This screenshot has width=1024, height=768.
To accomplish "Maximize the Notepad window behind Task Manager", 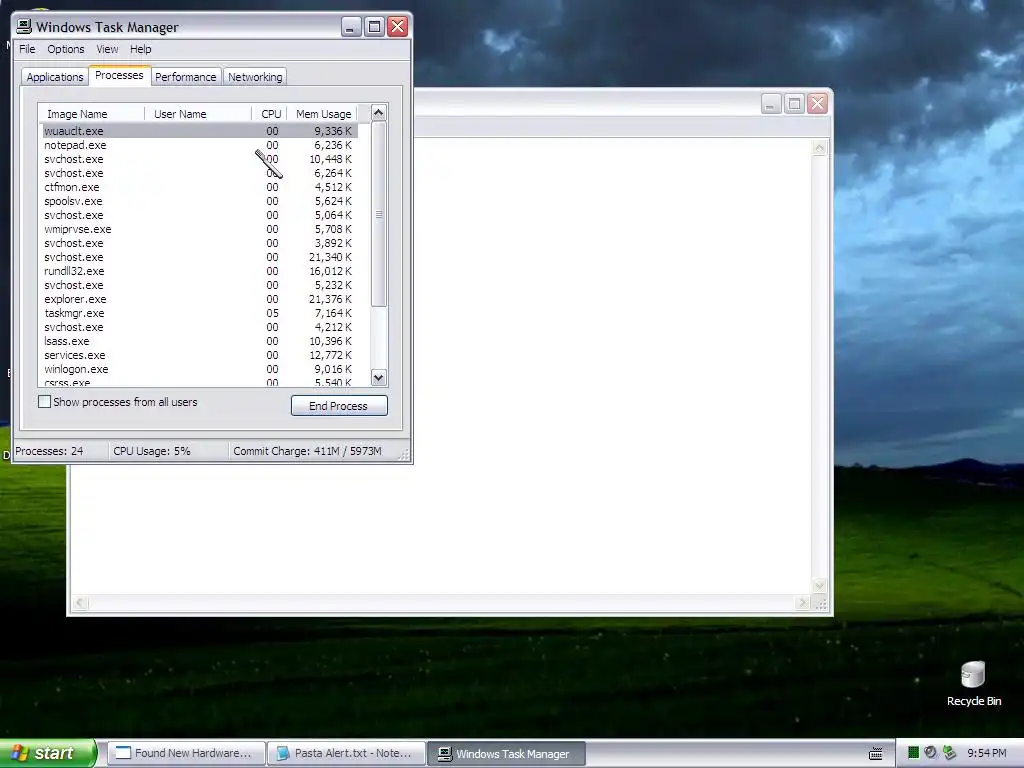I will pos(794,104).
